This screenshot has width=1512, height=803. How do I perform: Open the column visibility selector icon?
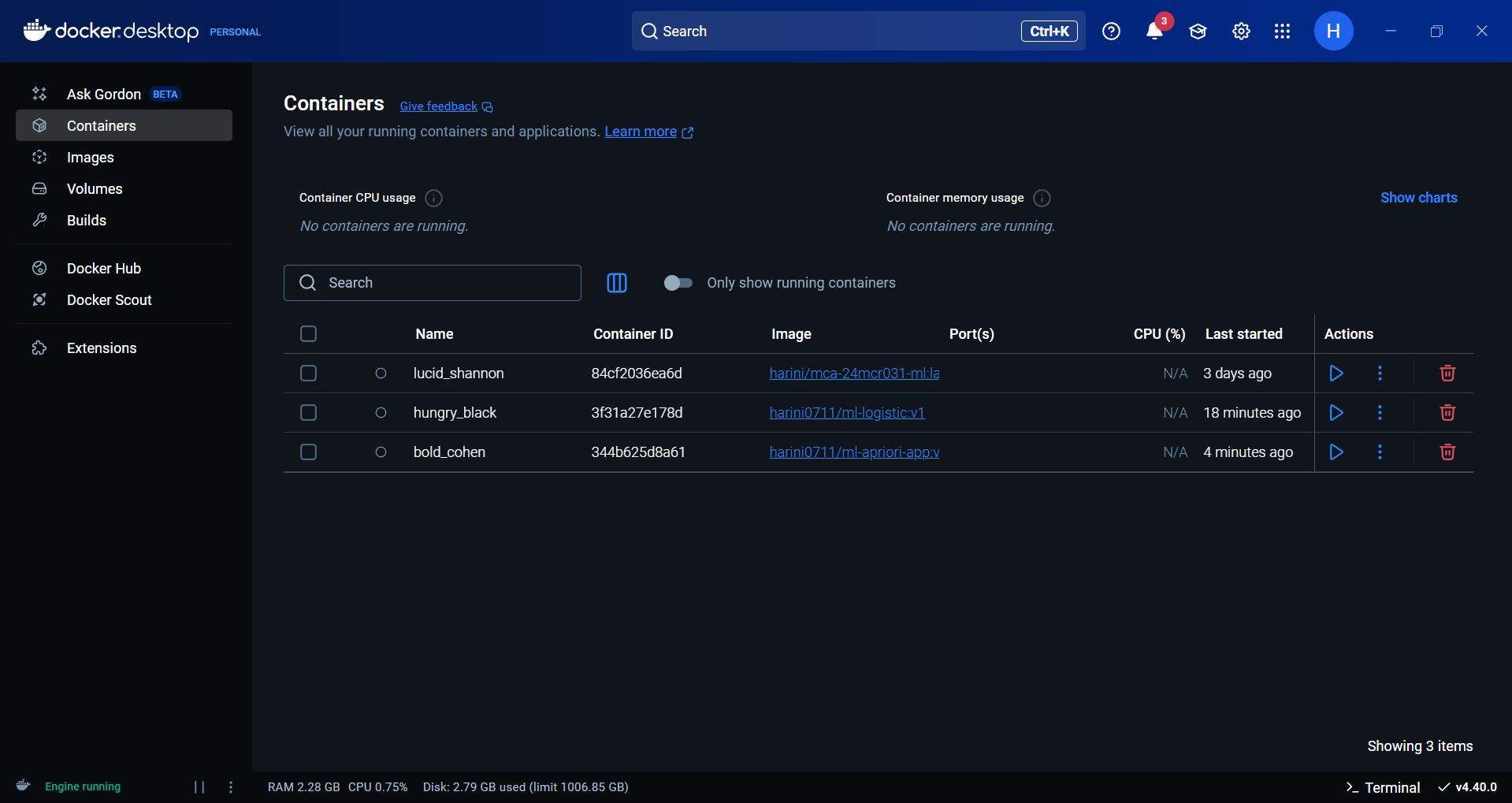point(617,283)
